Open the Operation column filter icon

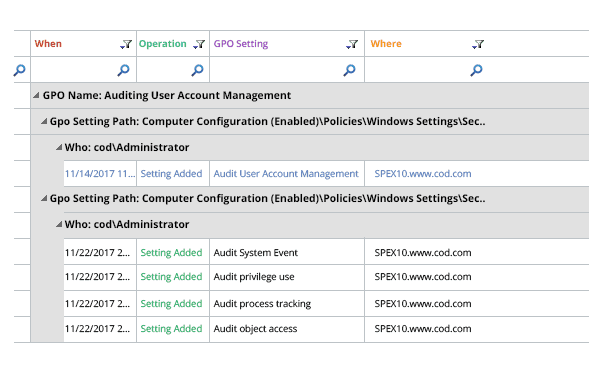coord(199,44)
